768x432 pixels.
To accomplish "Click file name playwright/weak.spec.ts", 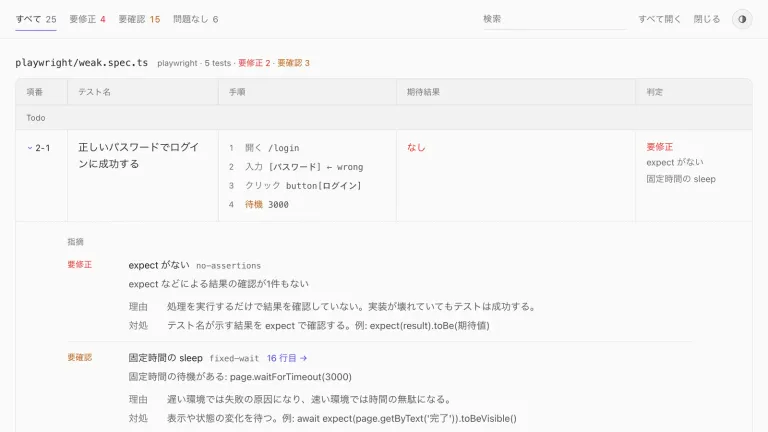I will (x=81, y=63).
